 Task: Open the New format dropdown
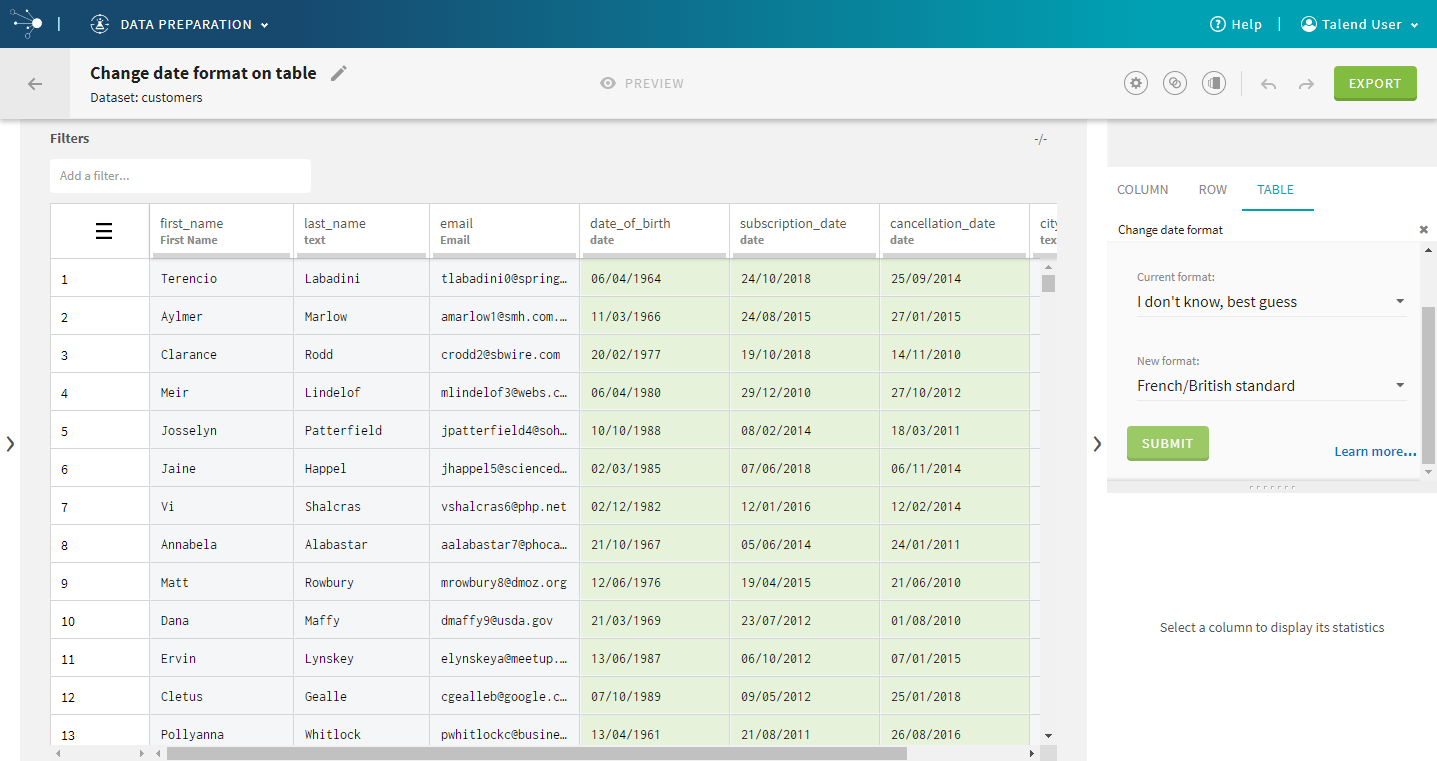(1271, 386)
